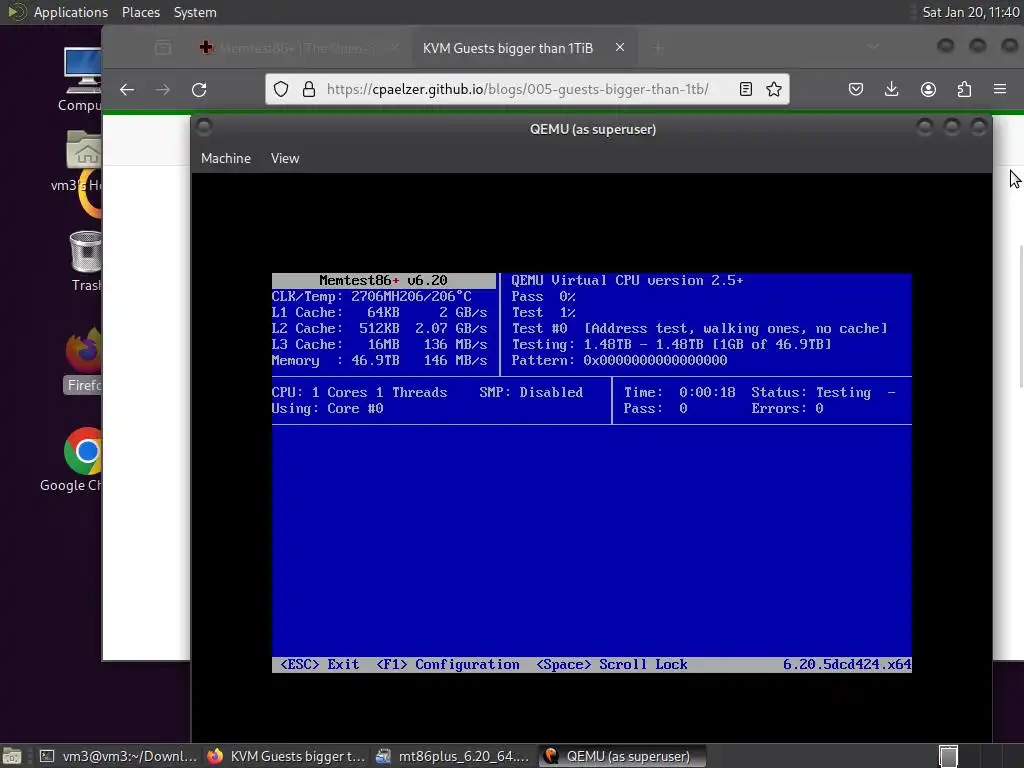1024x768 pixels.
Task: Switch to KVM Guests Firefox taskbar item
Action: tap(286, 756)
